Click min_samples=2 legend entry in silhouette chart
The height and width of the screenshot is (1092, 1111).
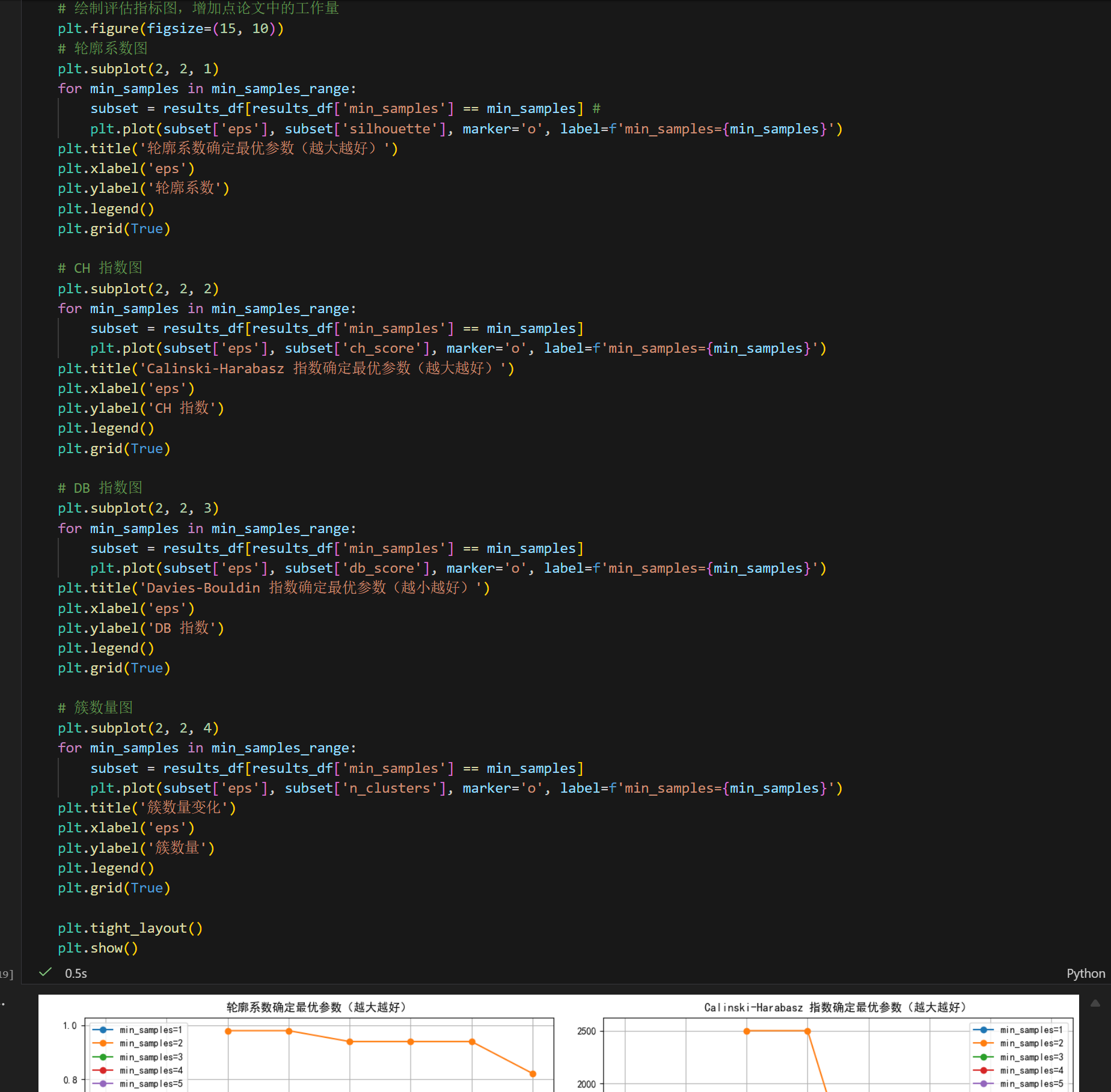138,1043
